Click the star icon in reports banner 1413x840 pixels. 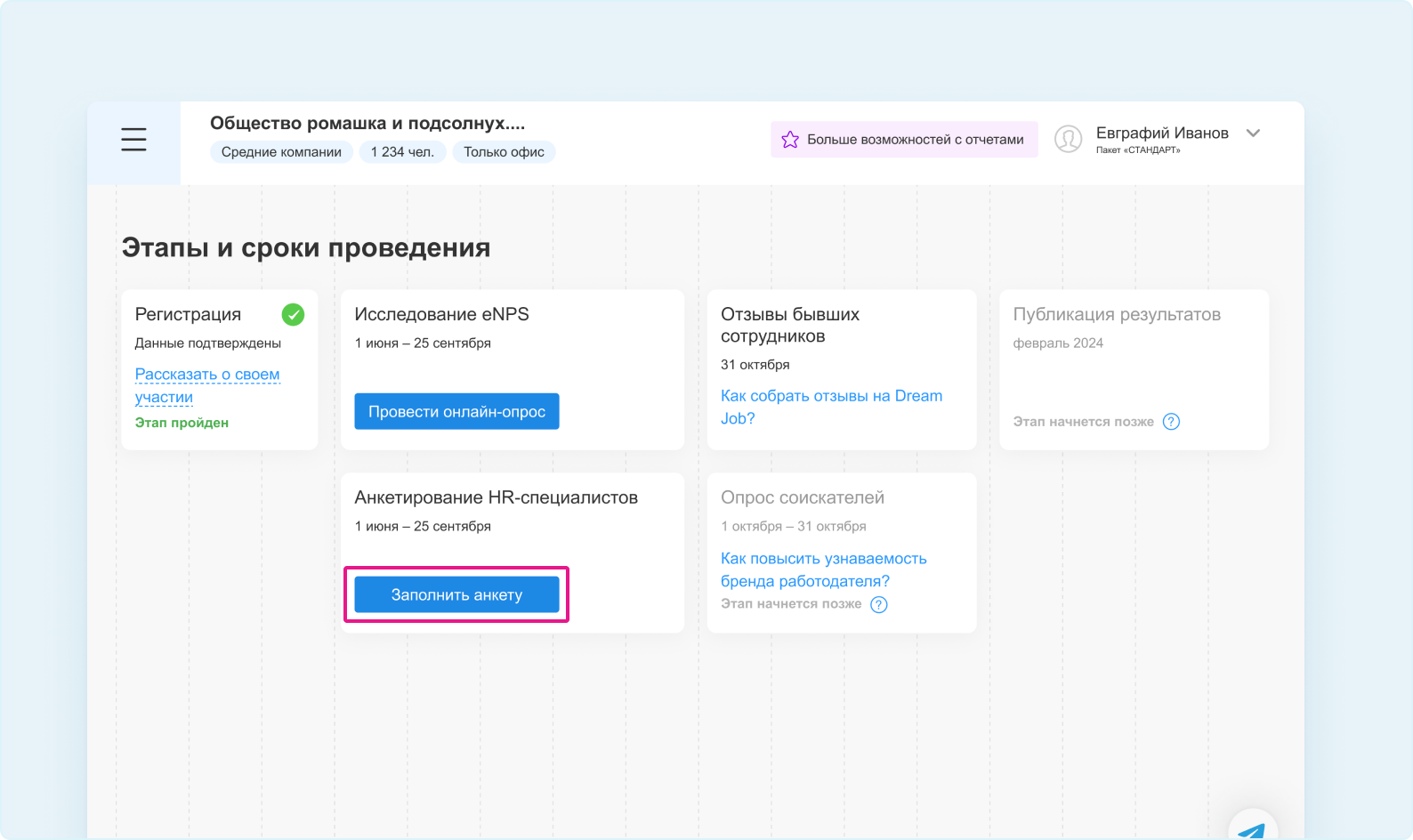coord(790,140)
